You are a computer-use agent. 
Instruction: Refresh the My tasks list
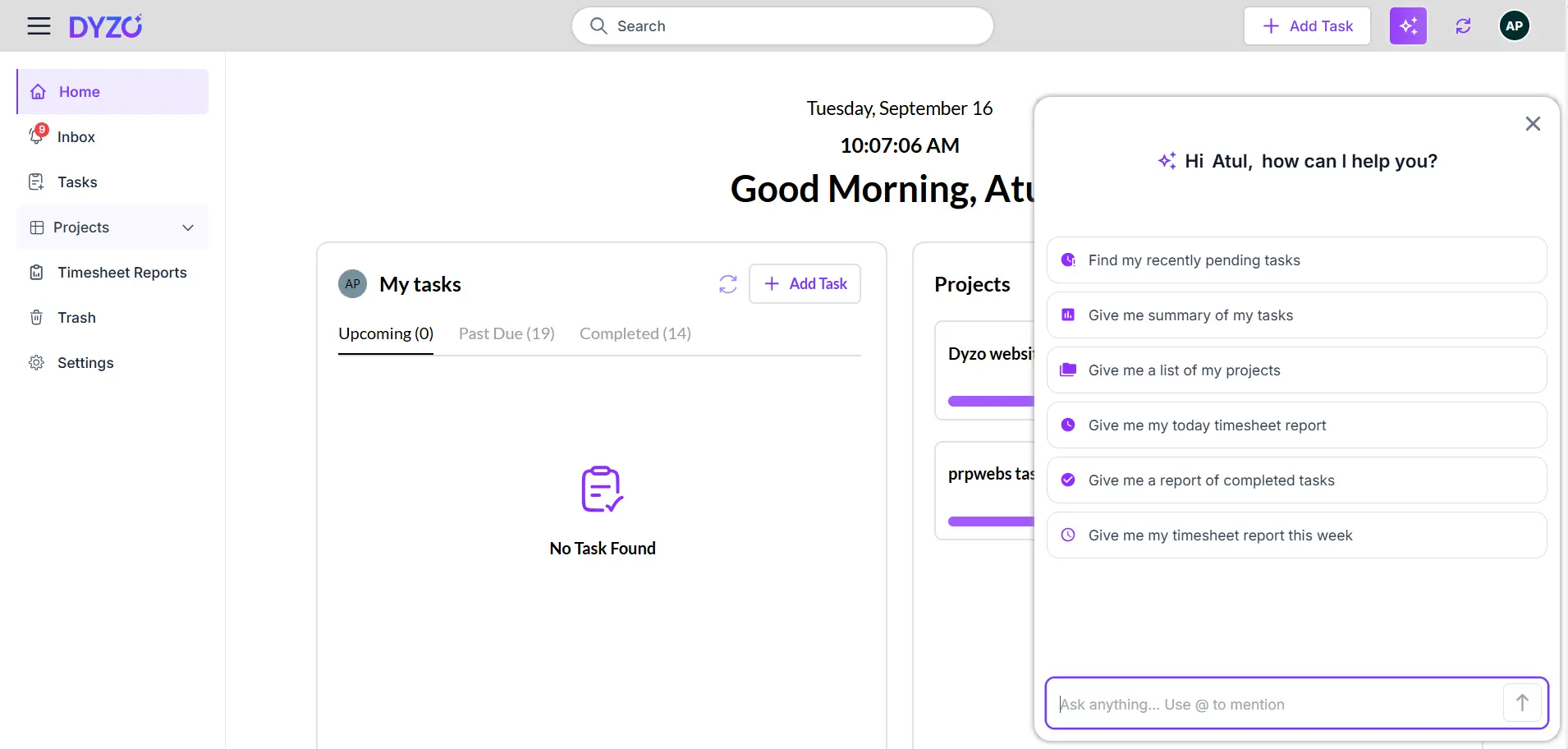pyautogui.click(x=727, y=284)
